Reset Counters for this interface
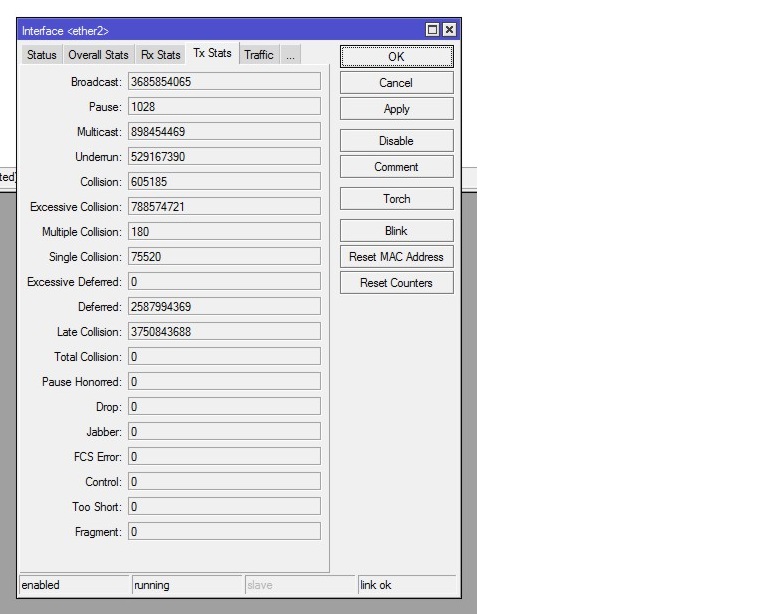This screenshot has width=768, height=614. 396,283
